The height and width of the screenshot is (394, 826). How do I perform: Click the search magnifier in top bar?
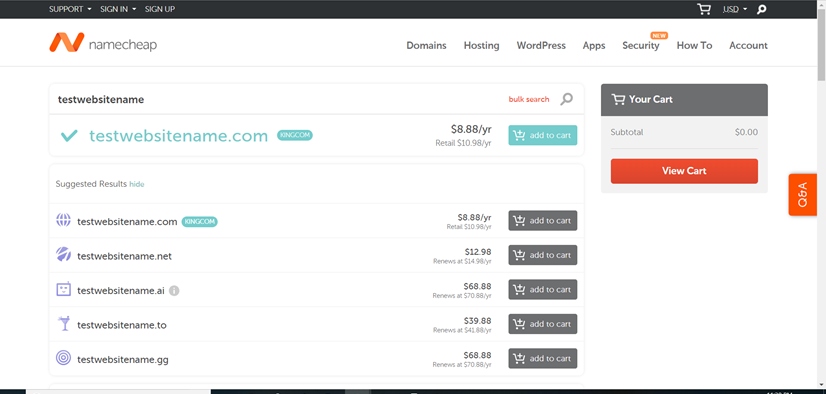(x=761, y=9)
